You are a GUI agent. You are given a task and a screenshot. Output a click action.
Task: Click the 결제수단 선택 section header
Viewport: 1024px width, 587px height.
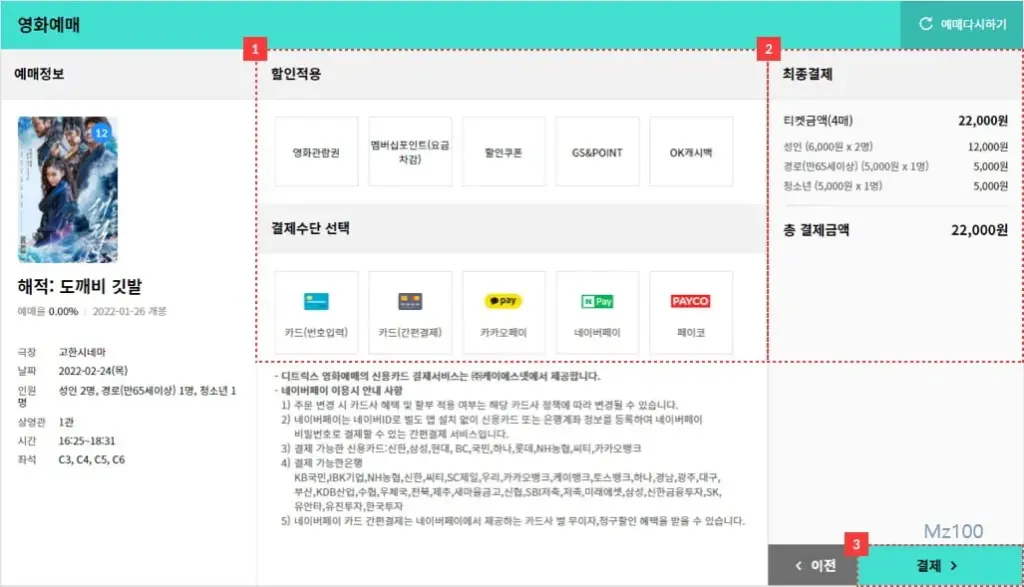click(x=310, y=227)
